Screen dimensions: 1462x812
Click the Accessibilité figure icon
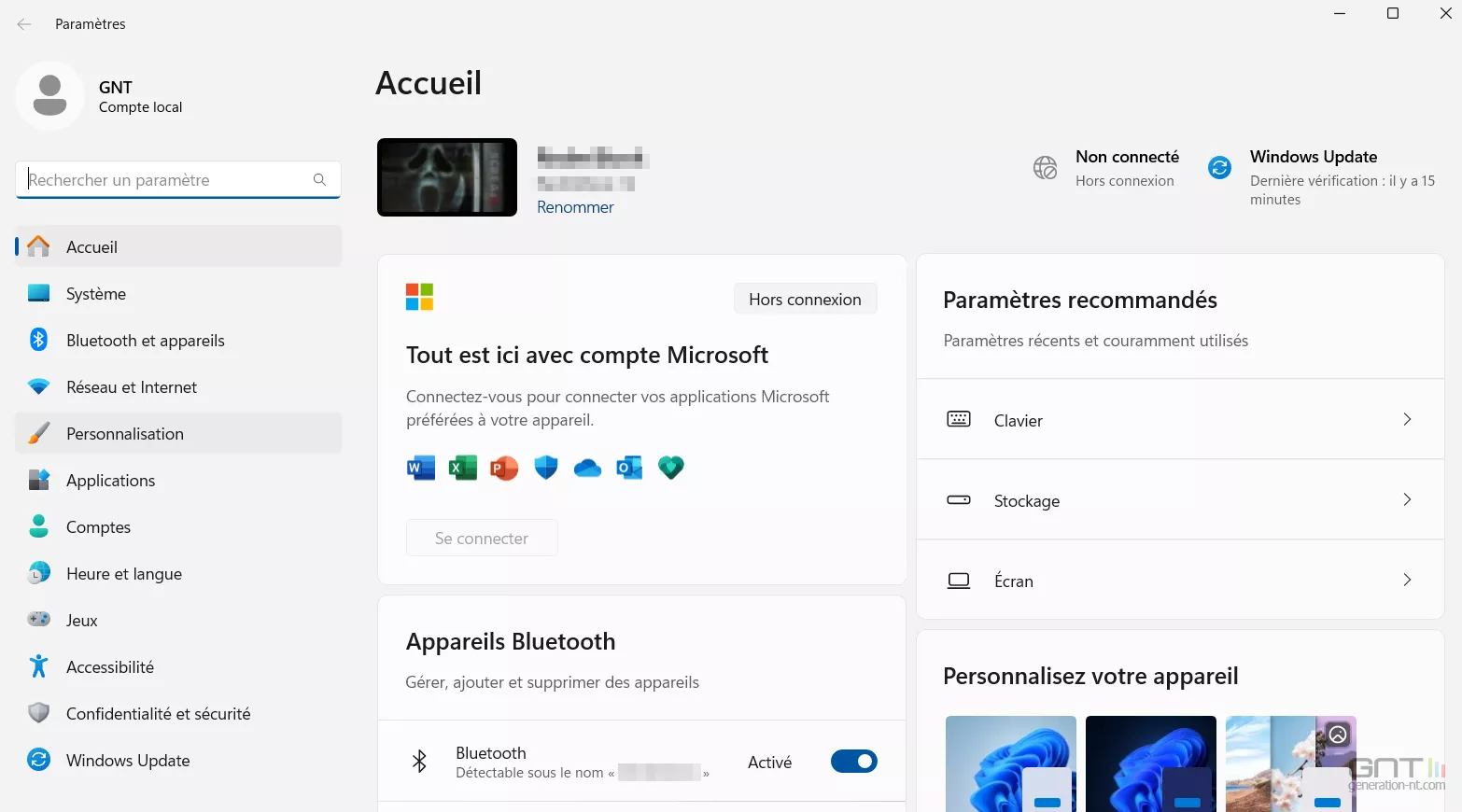pos(38,666)
